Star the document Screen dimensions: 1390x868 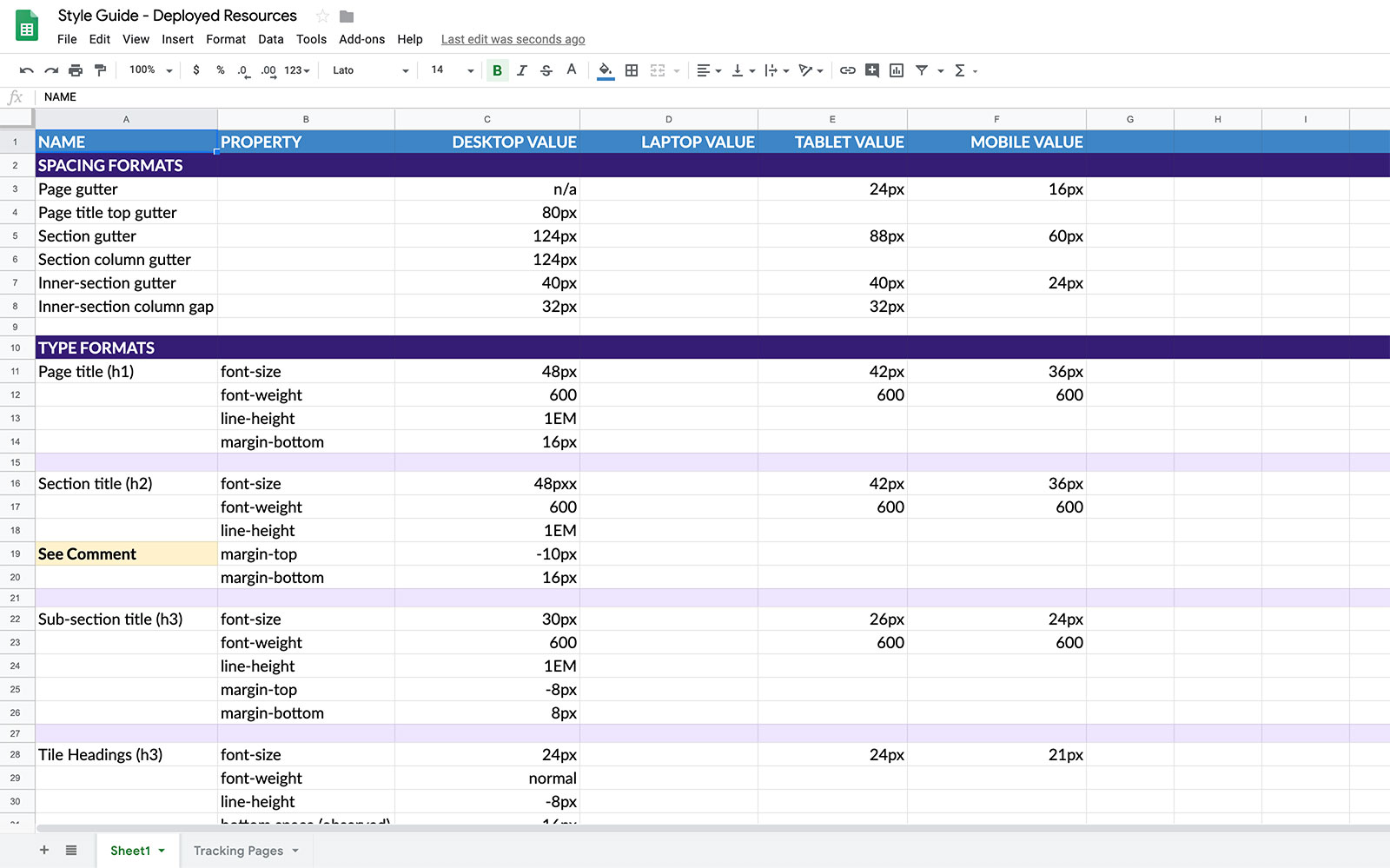click(x=322, y=16)
